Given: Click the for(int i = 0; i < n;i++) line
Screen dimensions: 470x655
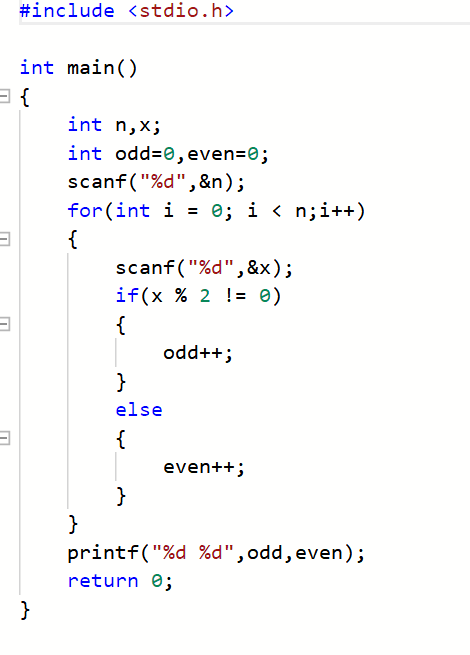Looking at the screenshot, I should pos(216,211).
